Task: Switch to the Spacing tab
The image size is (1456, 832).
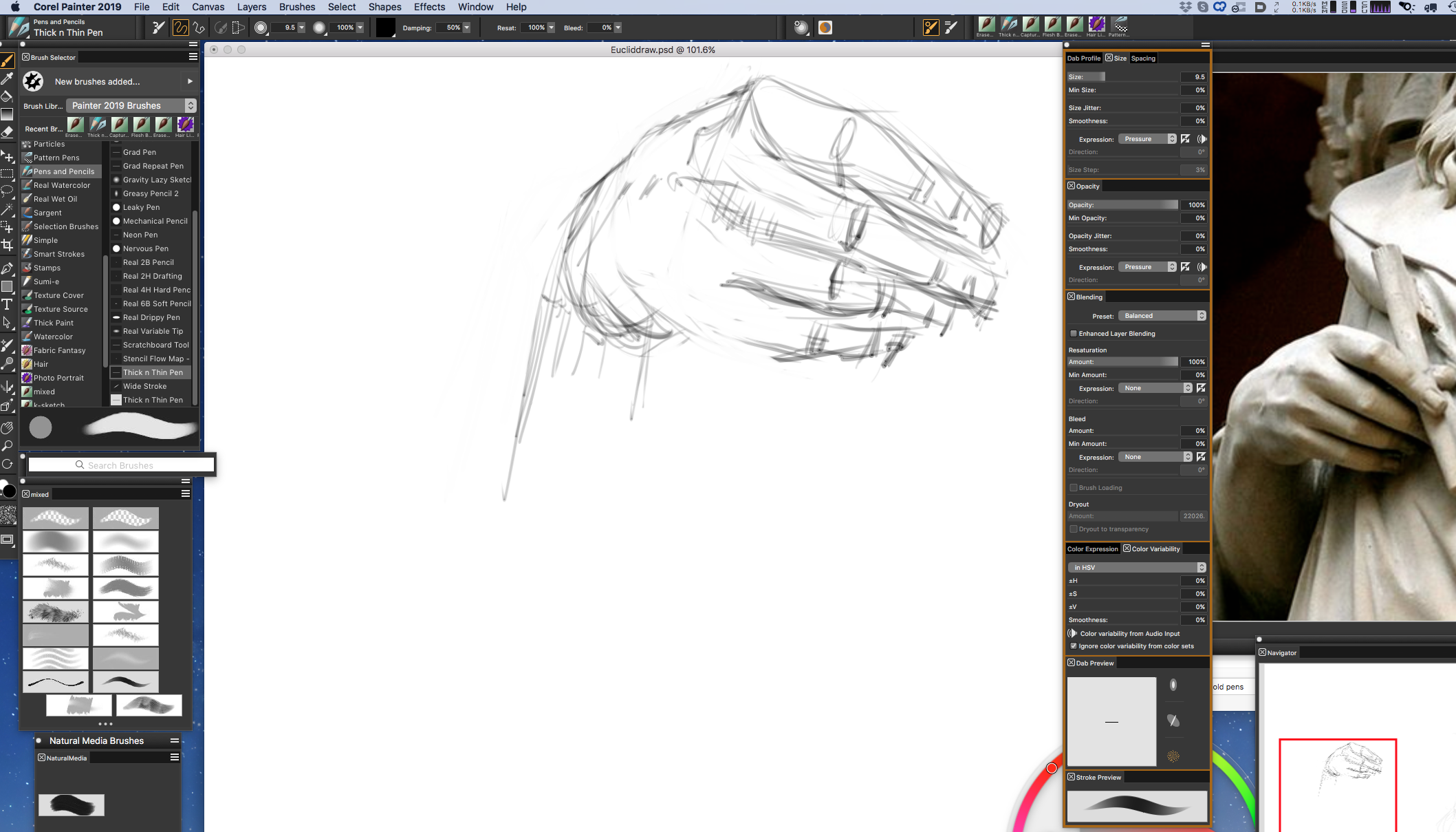Action: [x=1143, y=58]
